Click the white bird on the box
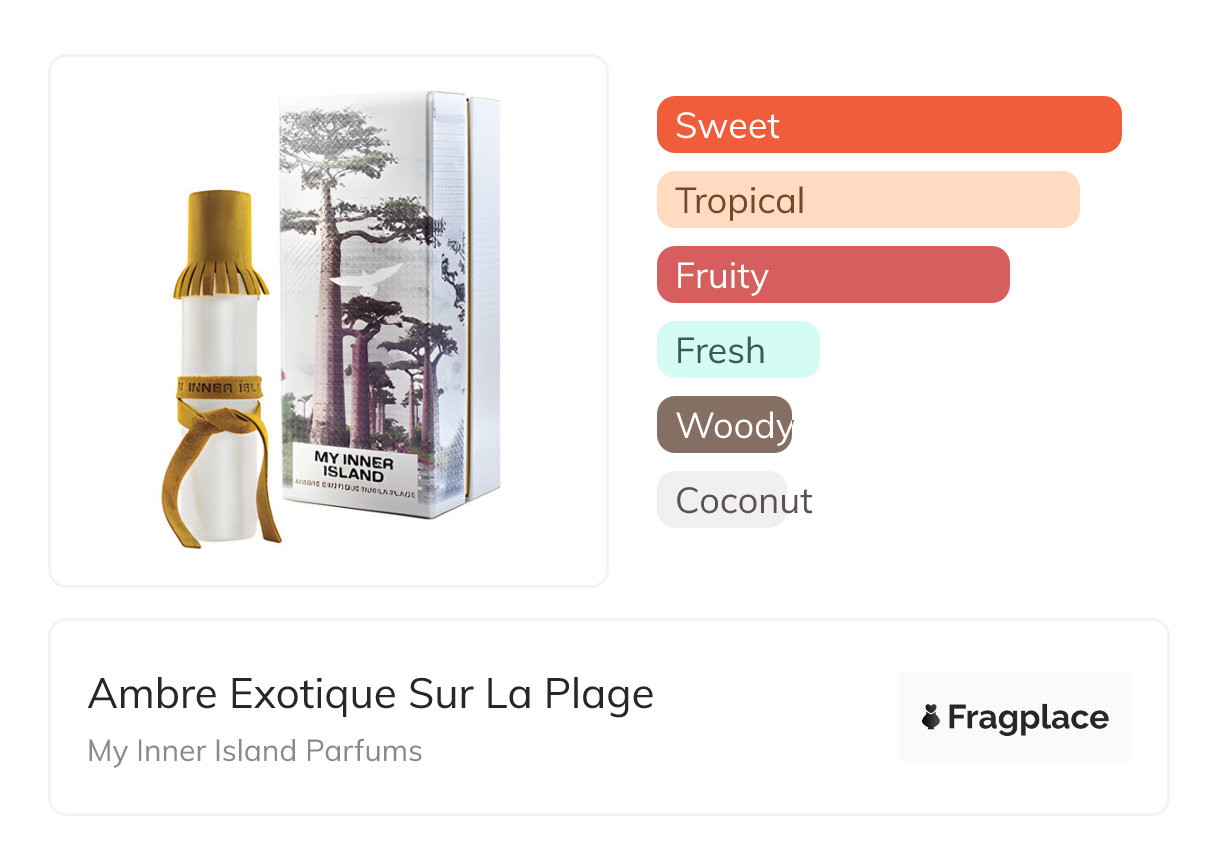1218x864 pixels. pyautogui.click(x=364, y=283)
